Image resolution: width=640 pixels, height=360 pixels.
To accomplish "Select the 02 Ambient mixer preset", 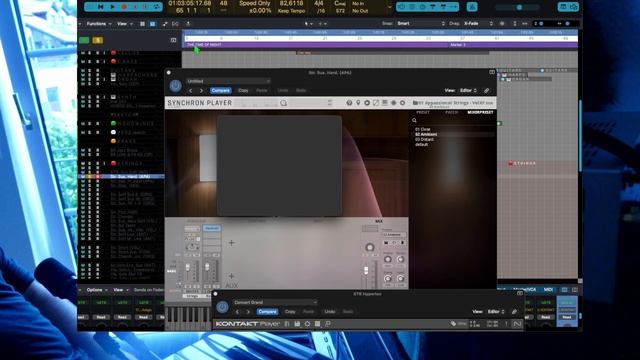I will point(426,134).
